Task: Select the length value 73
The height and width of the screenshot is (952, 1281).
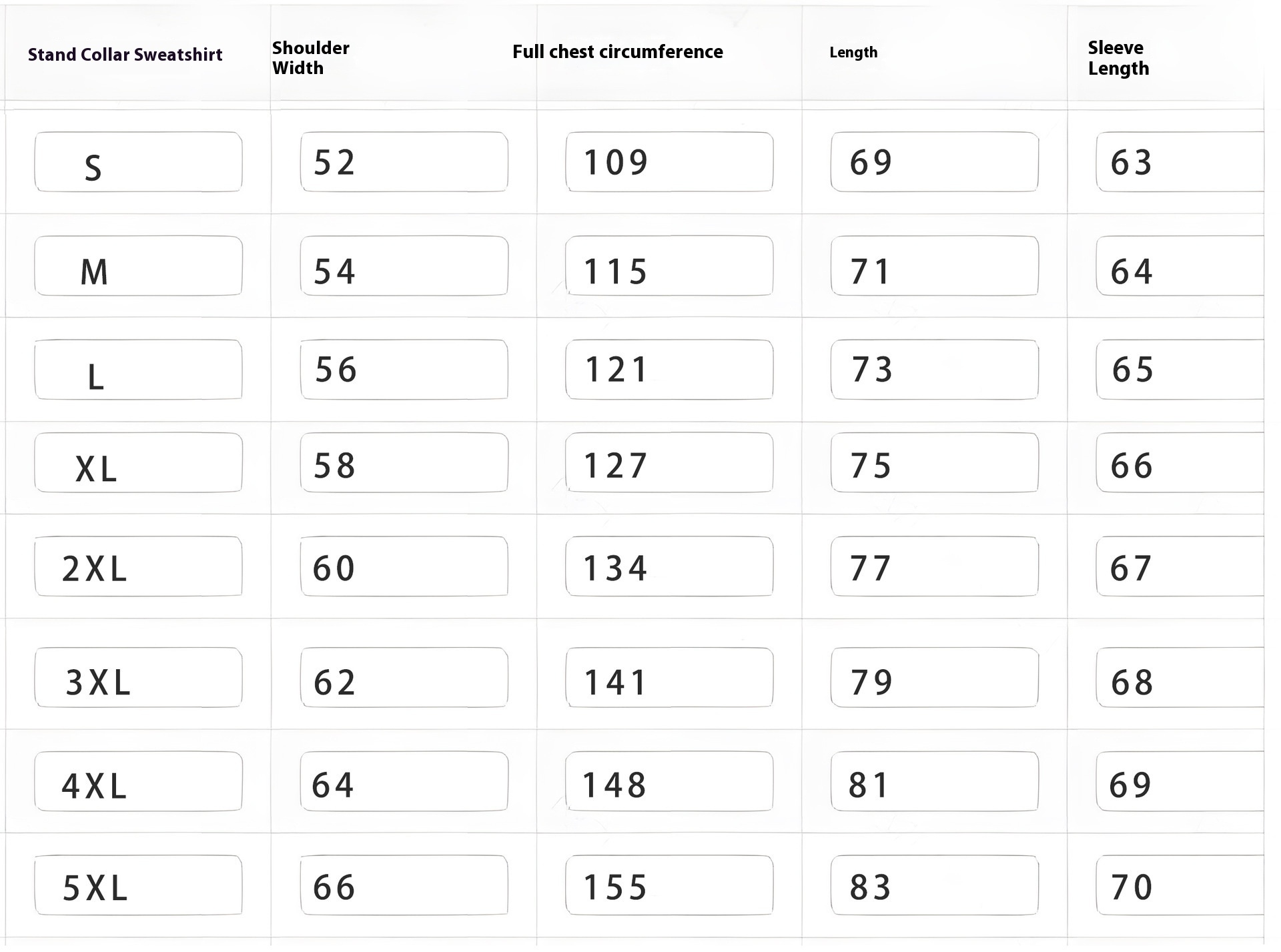Action: click(934, 370)
